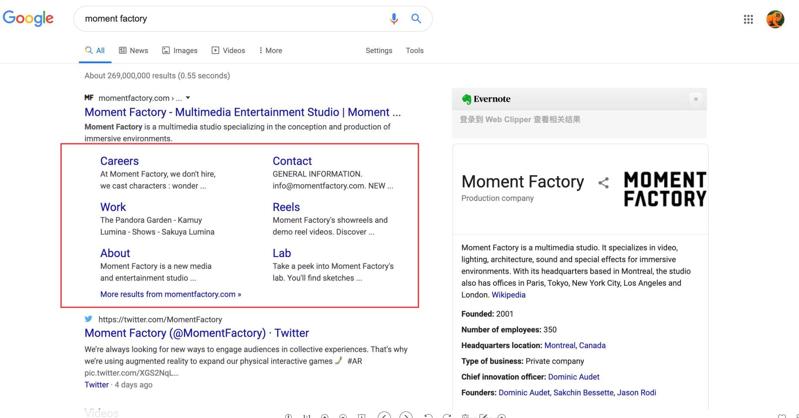
Task: Click 'Moment Factory' knowledge panel title
Action: (523, 181)
